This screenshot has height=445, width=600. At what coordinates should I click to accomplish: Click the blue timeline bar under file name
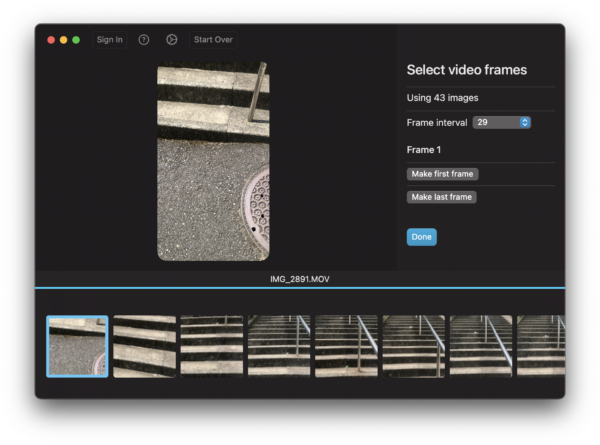click(300, 288)
